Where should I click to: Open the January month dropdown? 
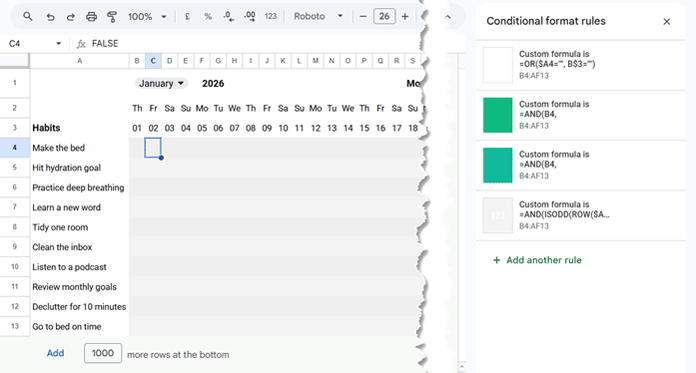[161, 83]
